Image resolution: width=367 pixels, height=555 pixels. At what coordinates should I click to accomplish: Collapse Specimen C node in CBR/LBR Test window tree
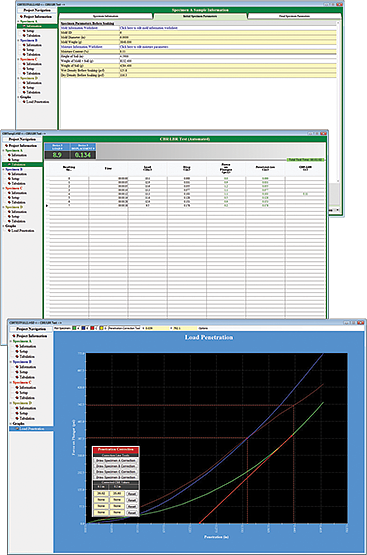pyautogui.click(x=4, y=188)
